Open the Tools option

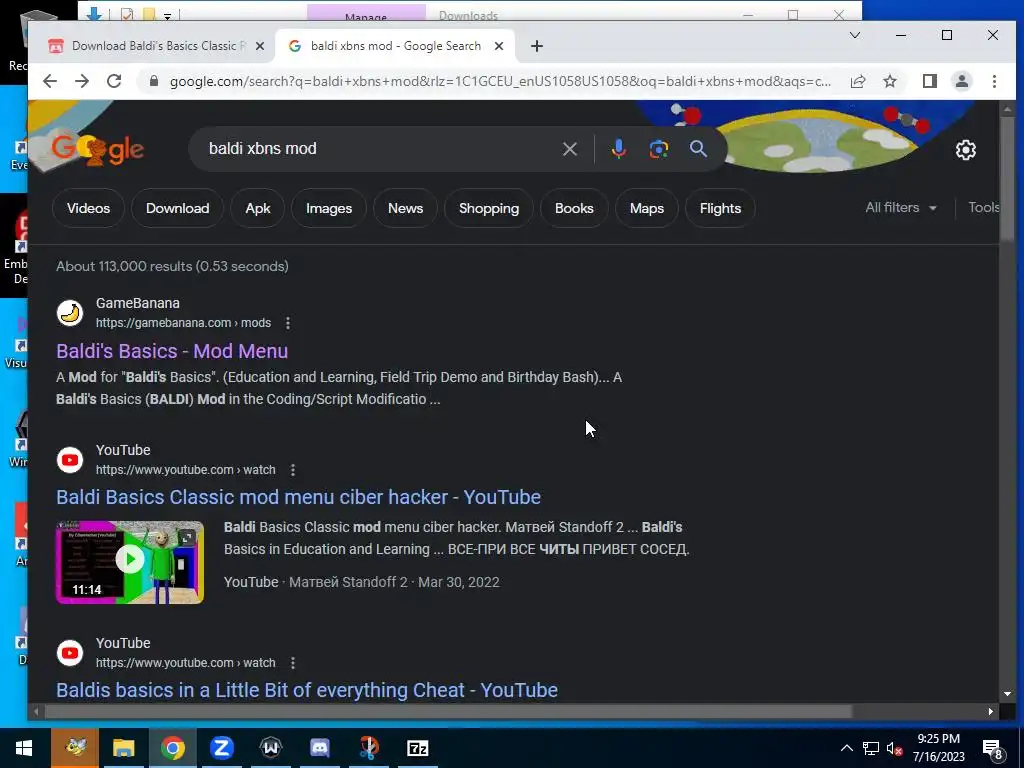click(983, 208)
